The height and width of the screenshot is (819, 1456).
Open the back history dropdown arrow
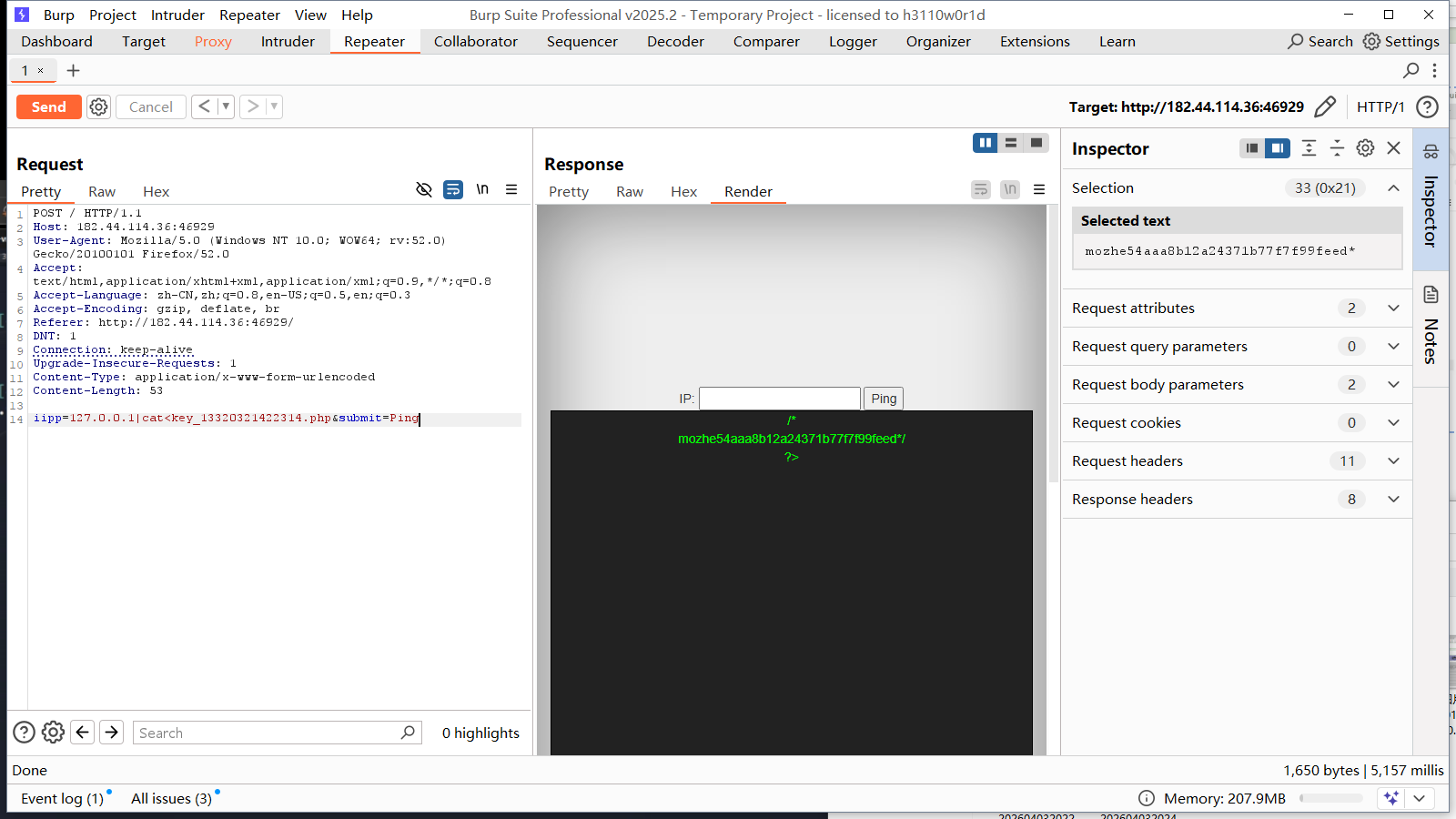pyautogui.click(x=226, y=106)
